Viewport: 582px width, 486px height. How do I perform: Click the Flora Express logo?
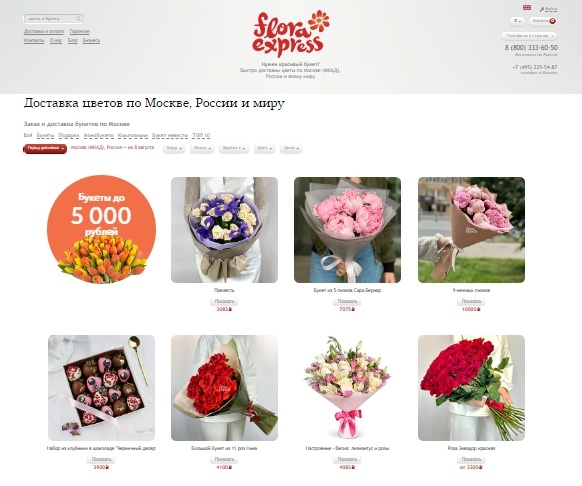(291, 33)
